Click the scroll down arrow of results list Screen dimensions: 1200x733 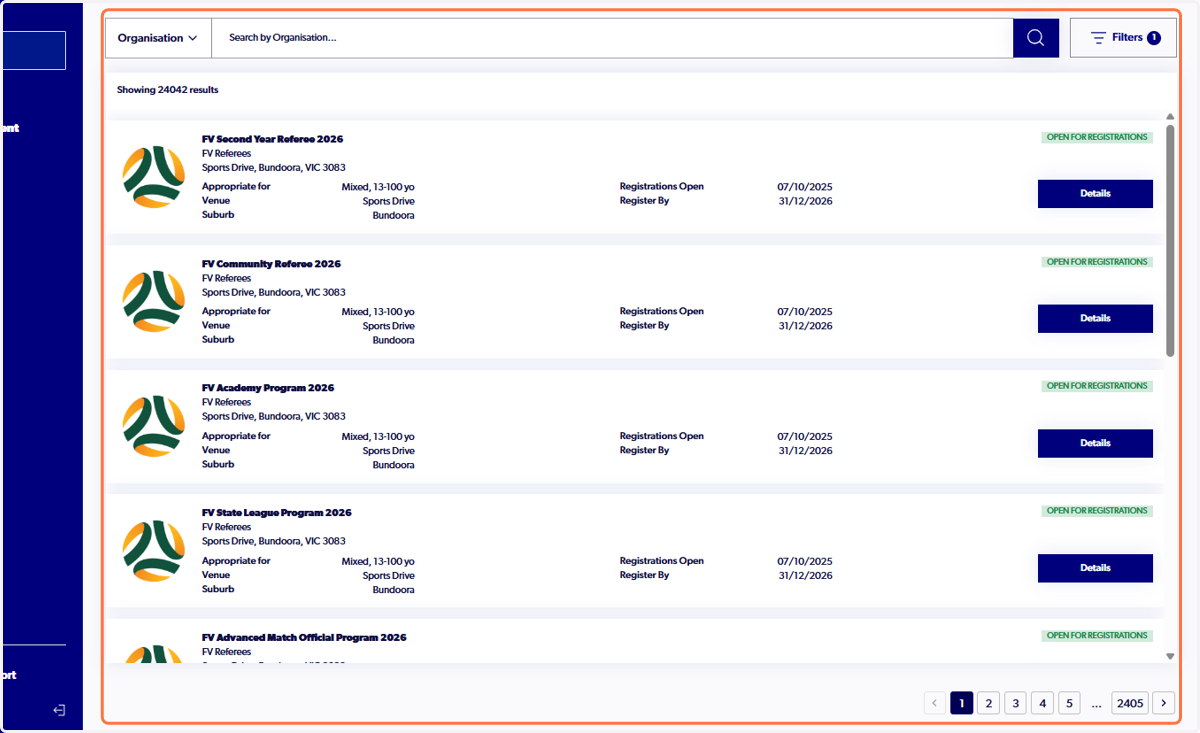[x=1170, y=656]
